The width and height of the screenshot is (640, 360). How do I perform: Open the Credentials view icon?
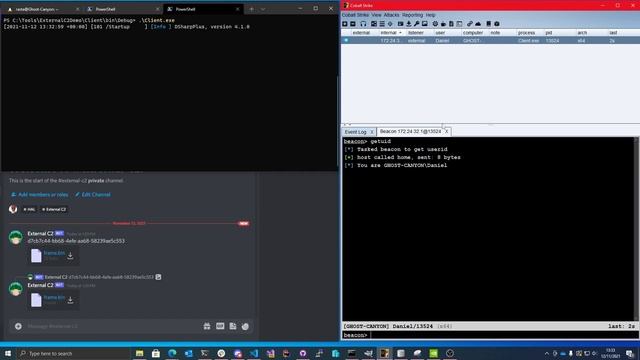click(400, 24)
